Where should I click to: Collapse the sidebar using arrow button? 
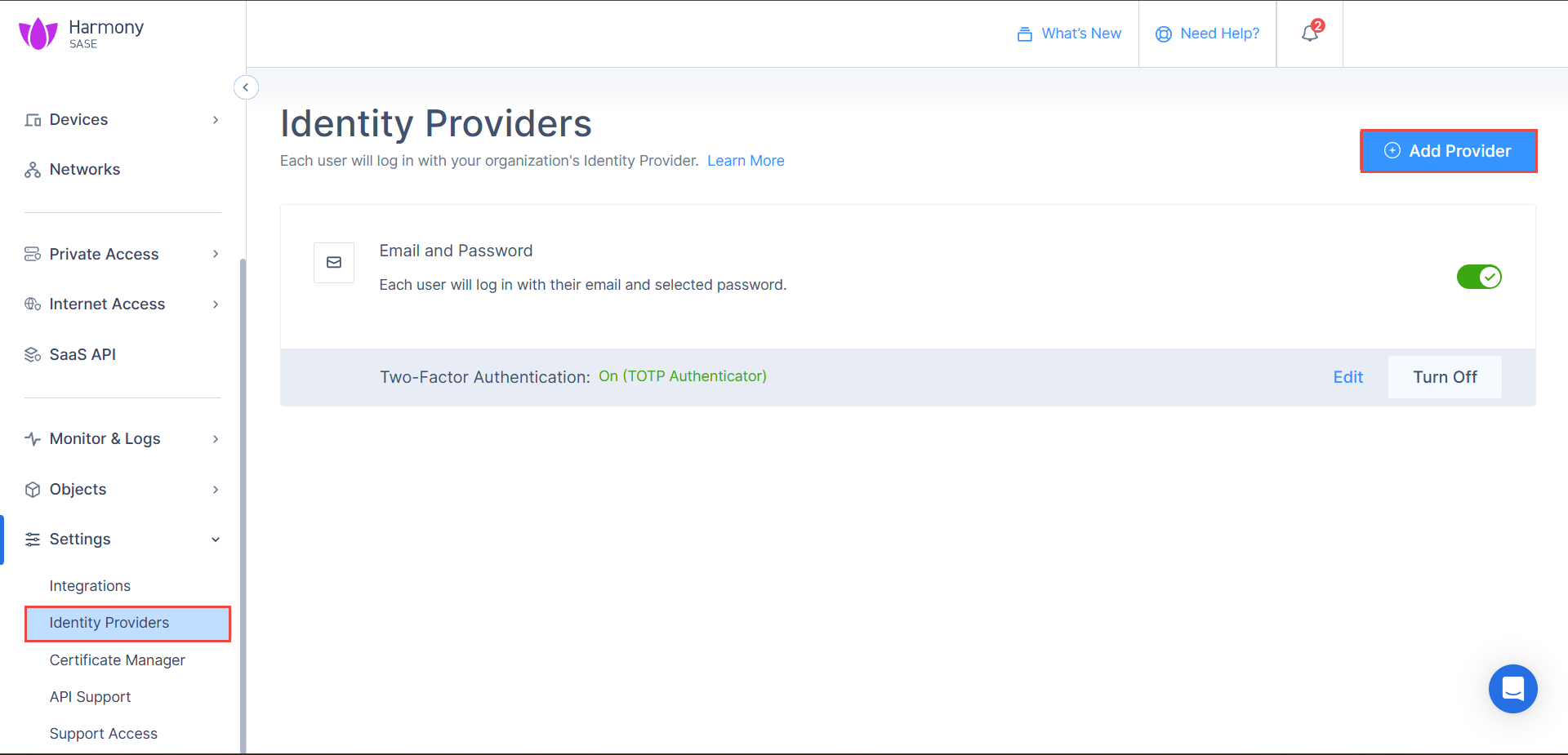tap(246, 87)
